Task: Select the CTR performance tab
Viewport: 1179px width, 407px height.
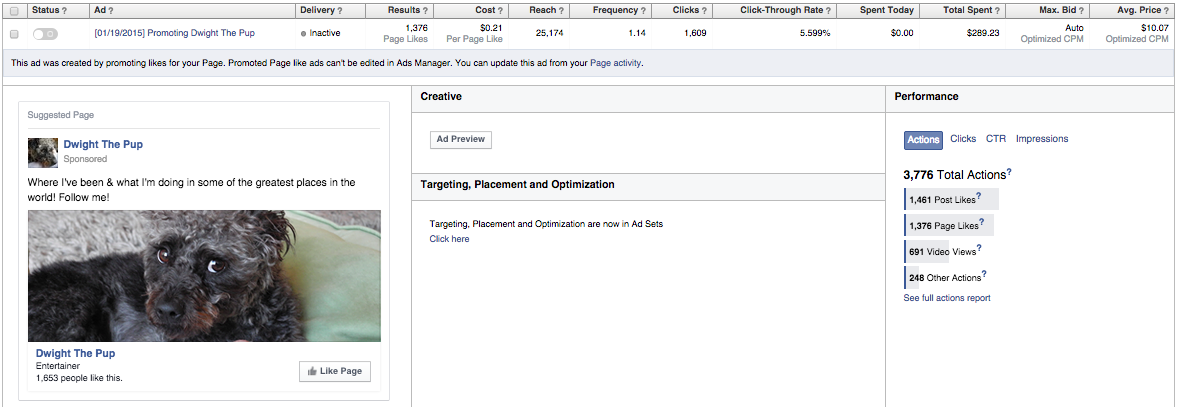Action: [x=996, y=139]
